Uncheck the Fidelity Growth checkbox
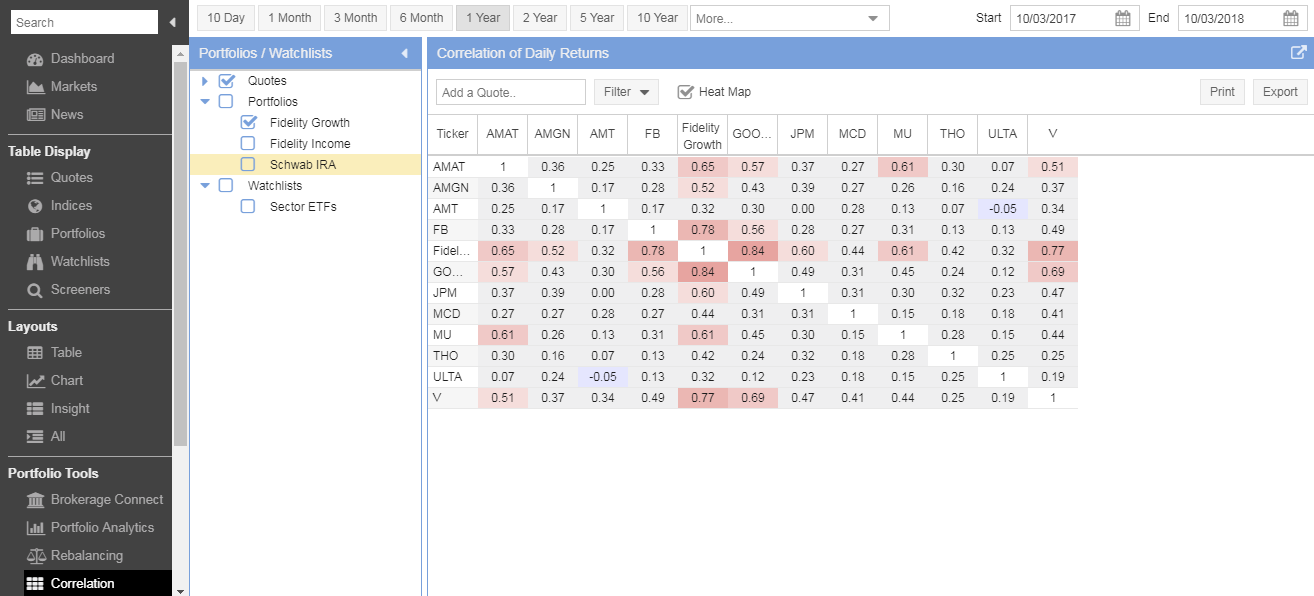This screenshot has height=596, width=1314. [x=249, y=123]
